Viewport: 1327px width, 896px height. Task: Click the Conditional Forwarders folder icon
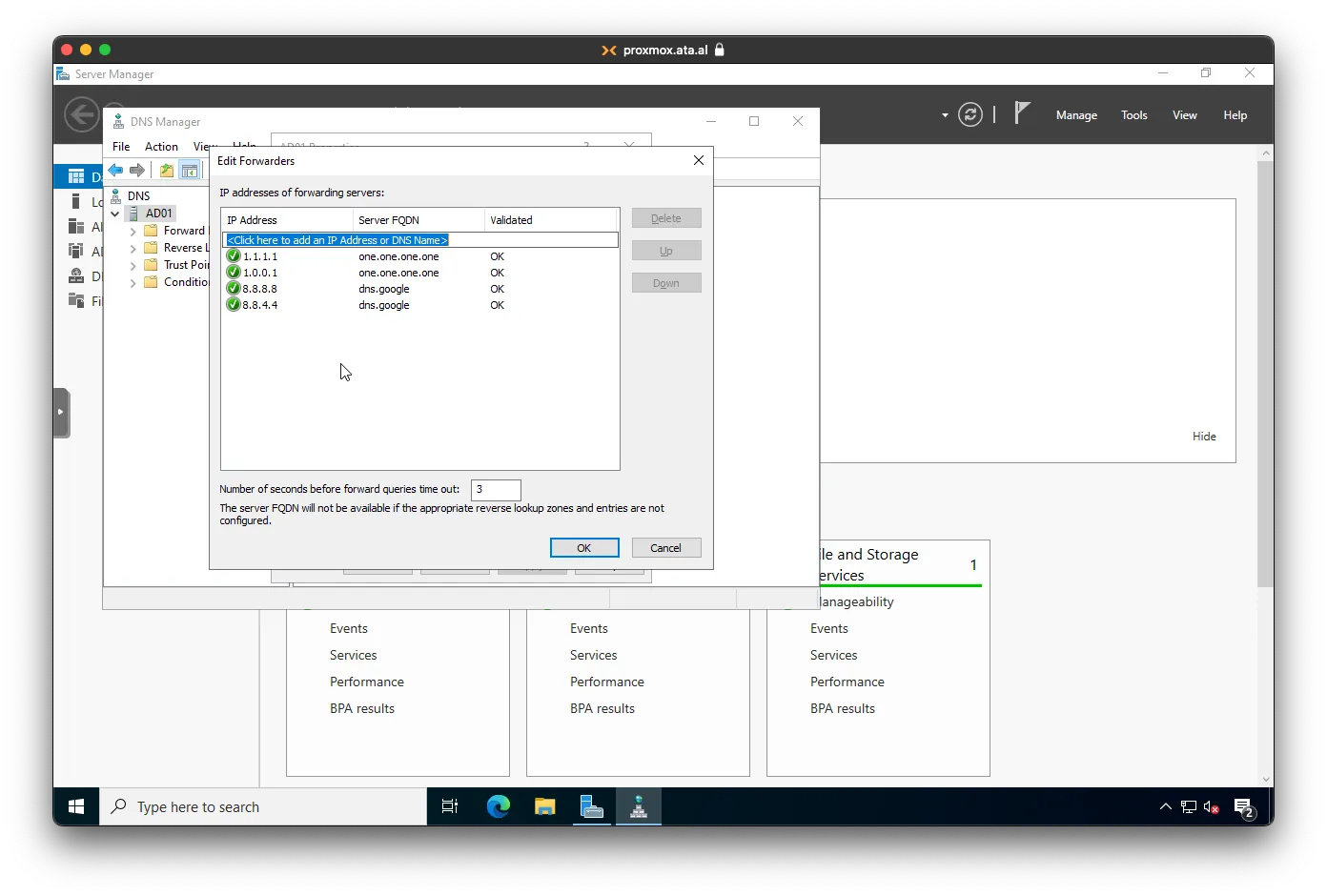tap(151, 282)
